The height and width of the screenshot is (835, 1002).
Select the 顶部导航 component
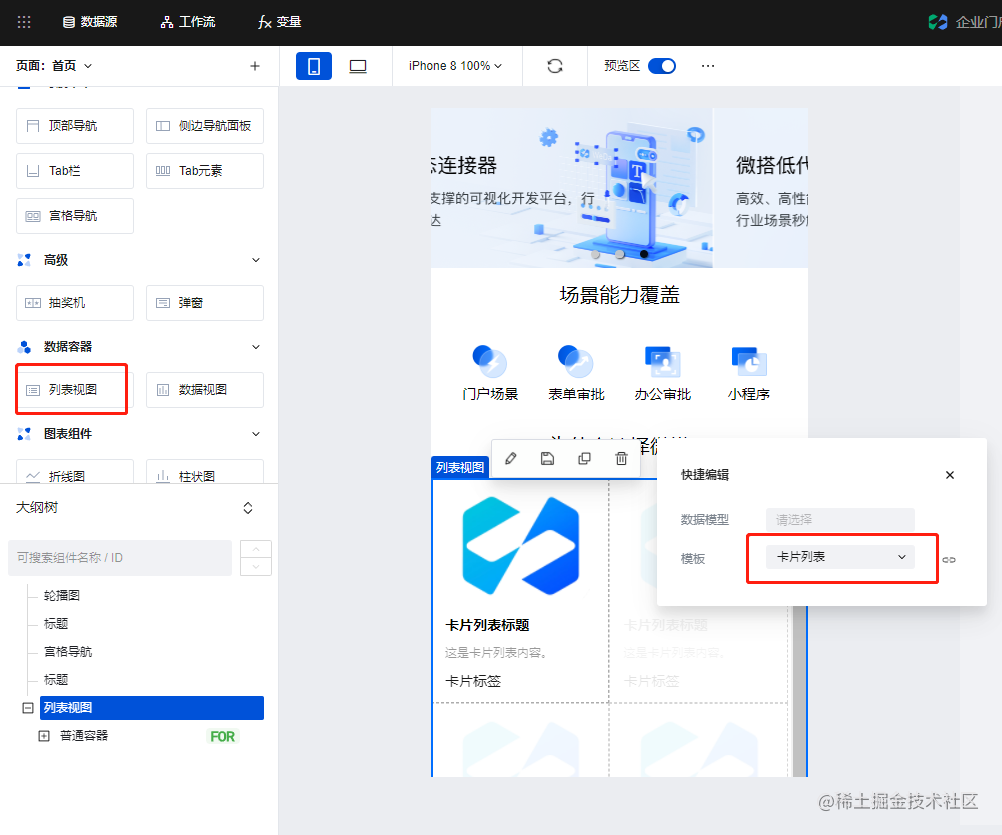coord(75,126)
